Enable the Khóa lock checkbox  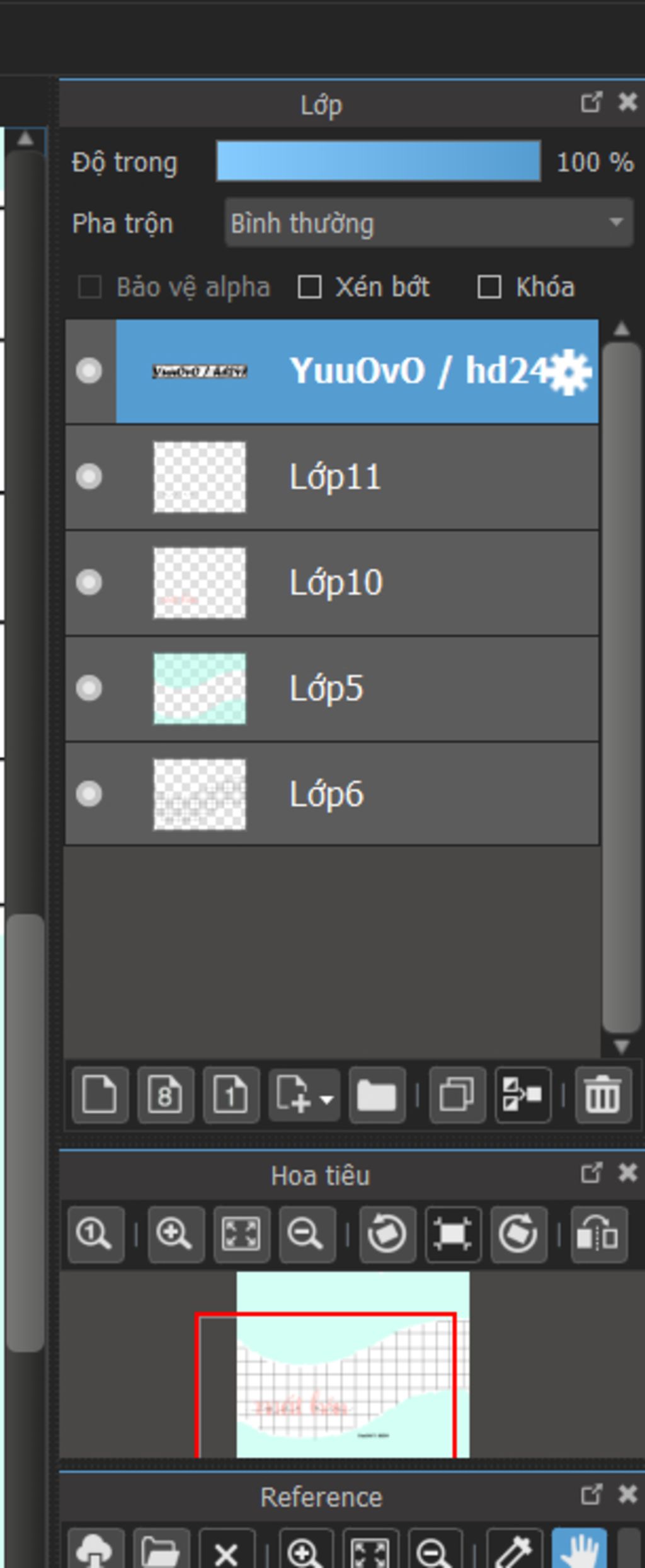coord(489,287)
